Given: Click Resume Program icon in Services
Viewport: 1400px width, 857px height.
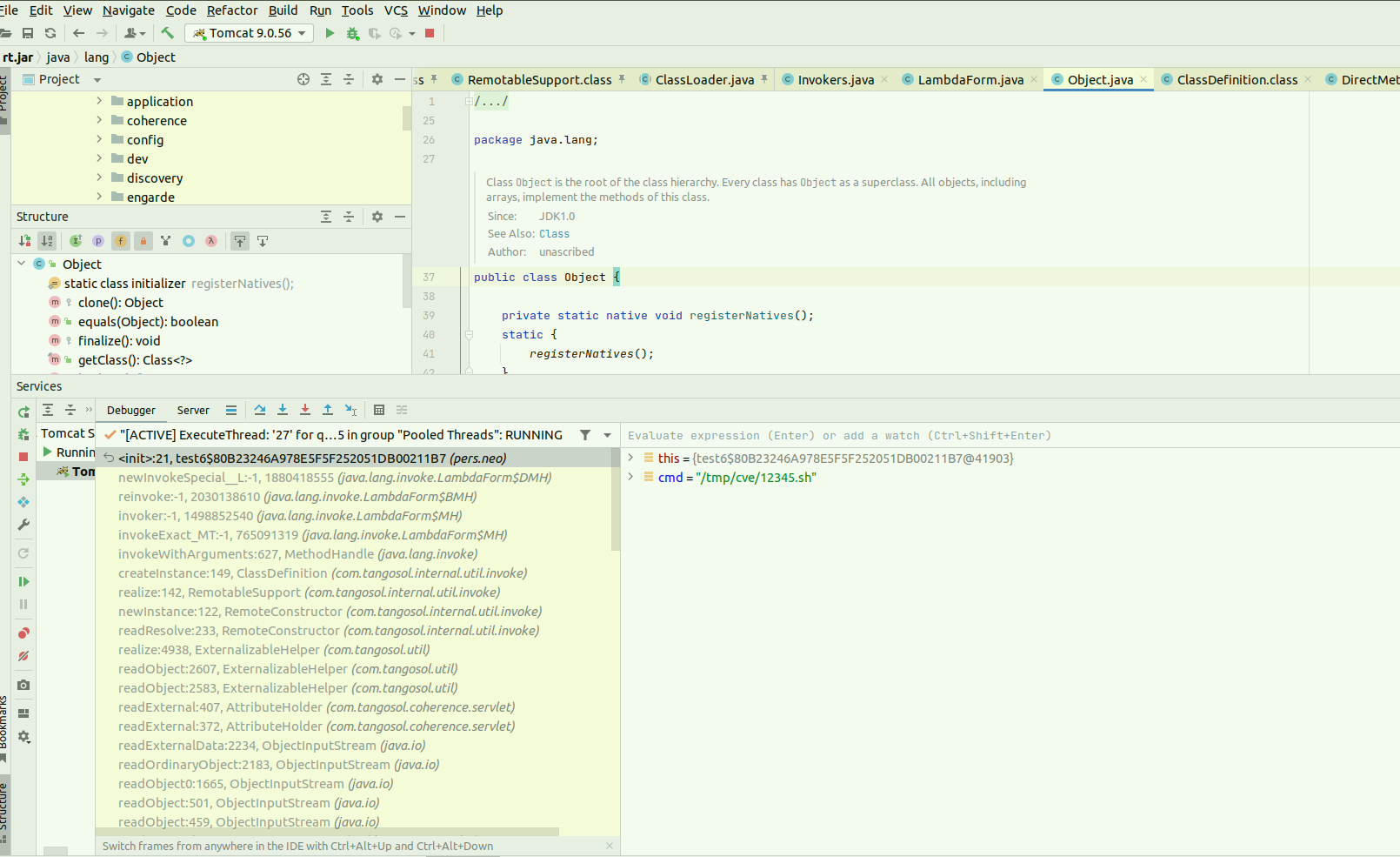Looking at the screenshot, I should (x=23, y=581).
